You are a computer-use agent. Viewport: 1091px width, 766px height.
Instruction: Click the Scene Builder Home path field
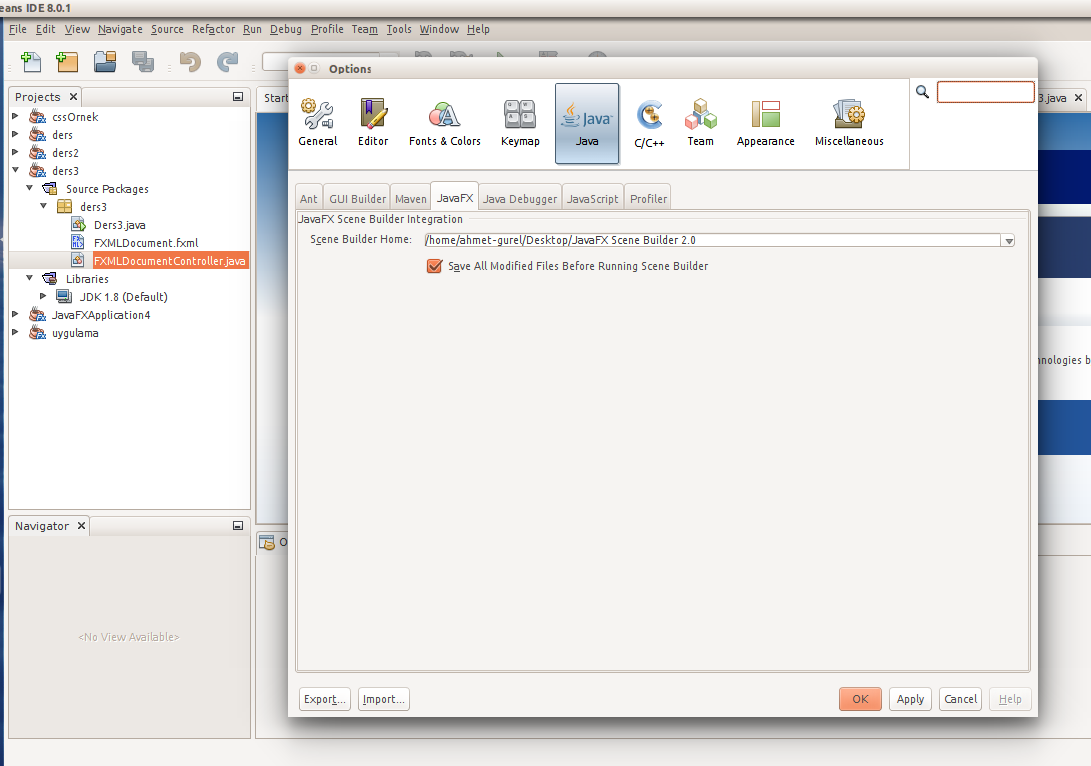(712, 240)
